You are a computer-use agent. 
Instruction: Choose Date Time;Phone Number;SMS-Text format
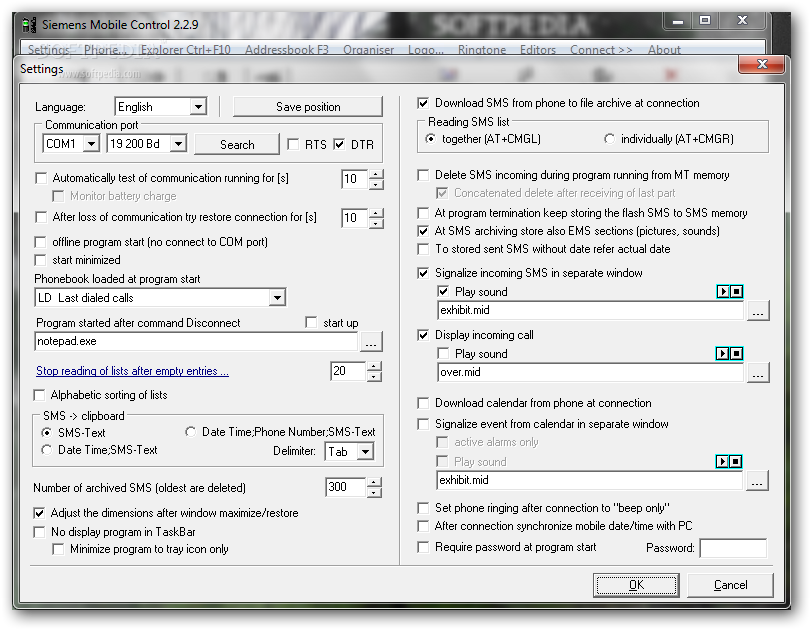(x=190, y=432)
